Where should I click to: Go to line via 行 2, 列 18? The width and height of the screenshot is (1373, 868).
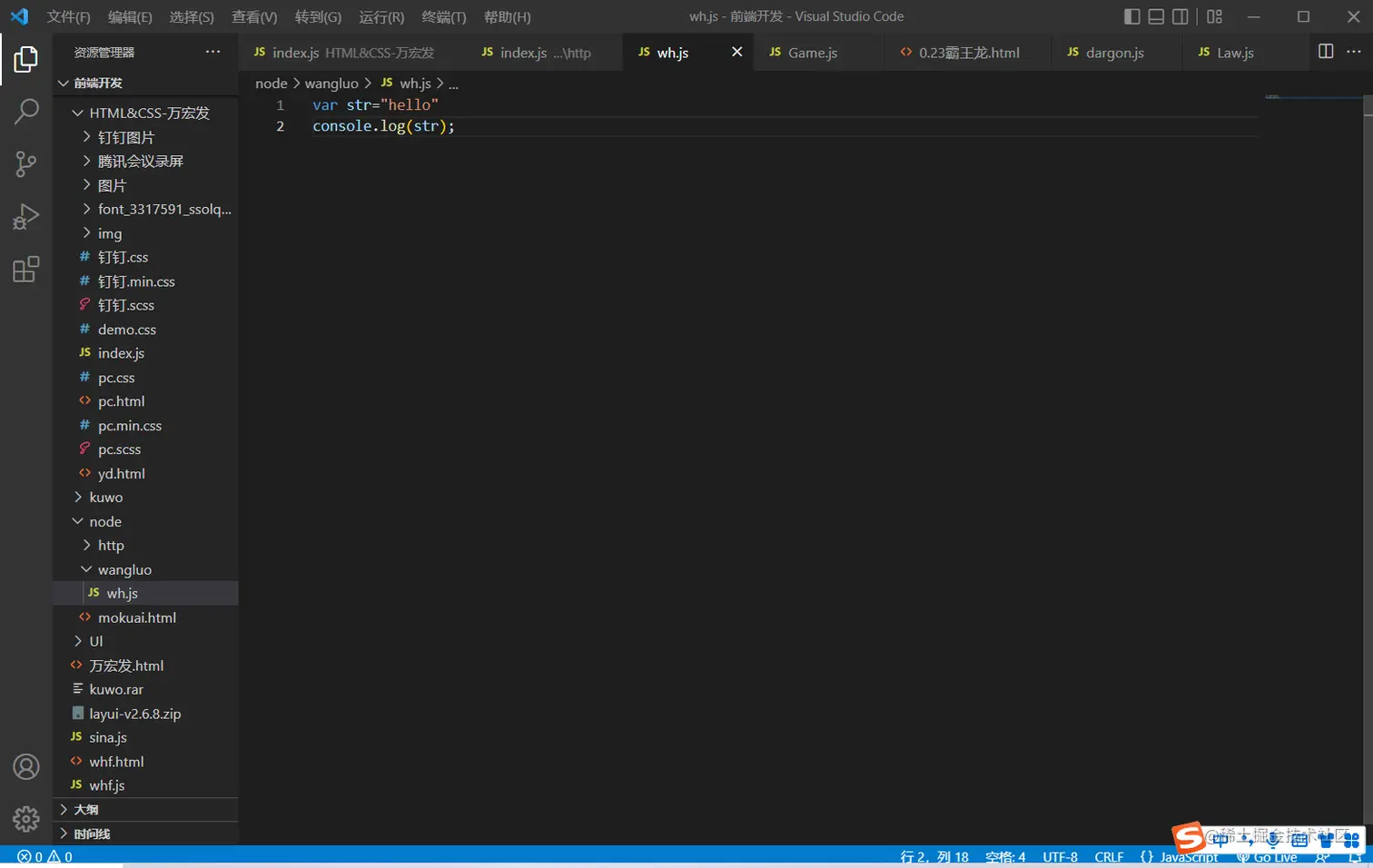(x=934, y=857)
